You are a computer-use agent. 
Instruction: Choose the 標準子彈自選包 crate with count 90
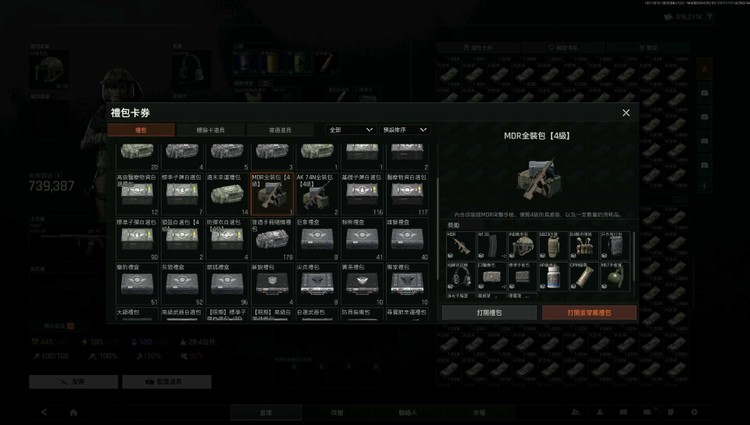(137, 239)
